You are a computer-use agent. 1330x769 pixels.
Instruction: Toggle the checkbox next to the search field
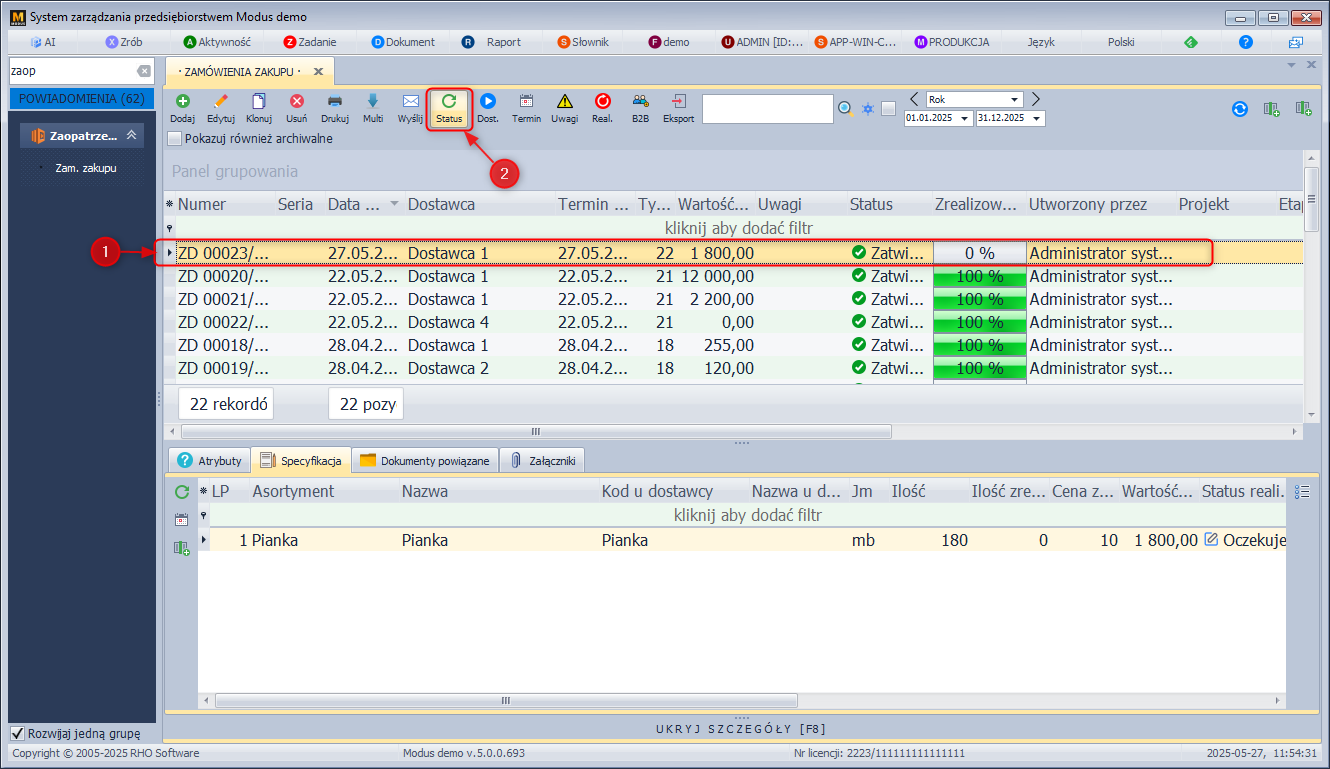[888, 109]
